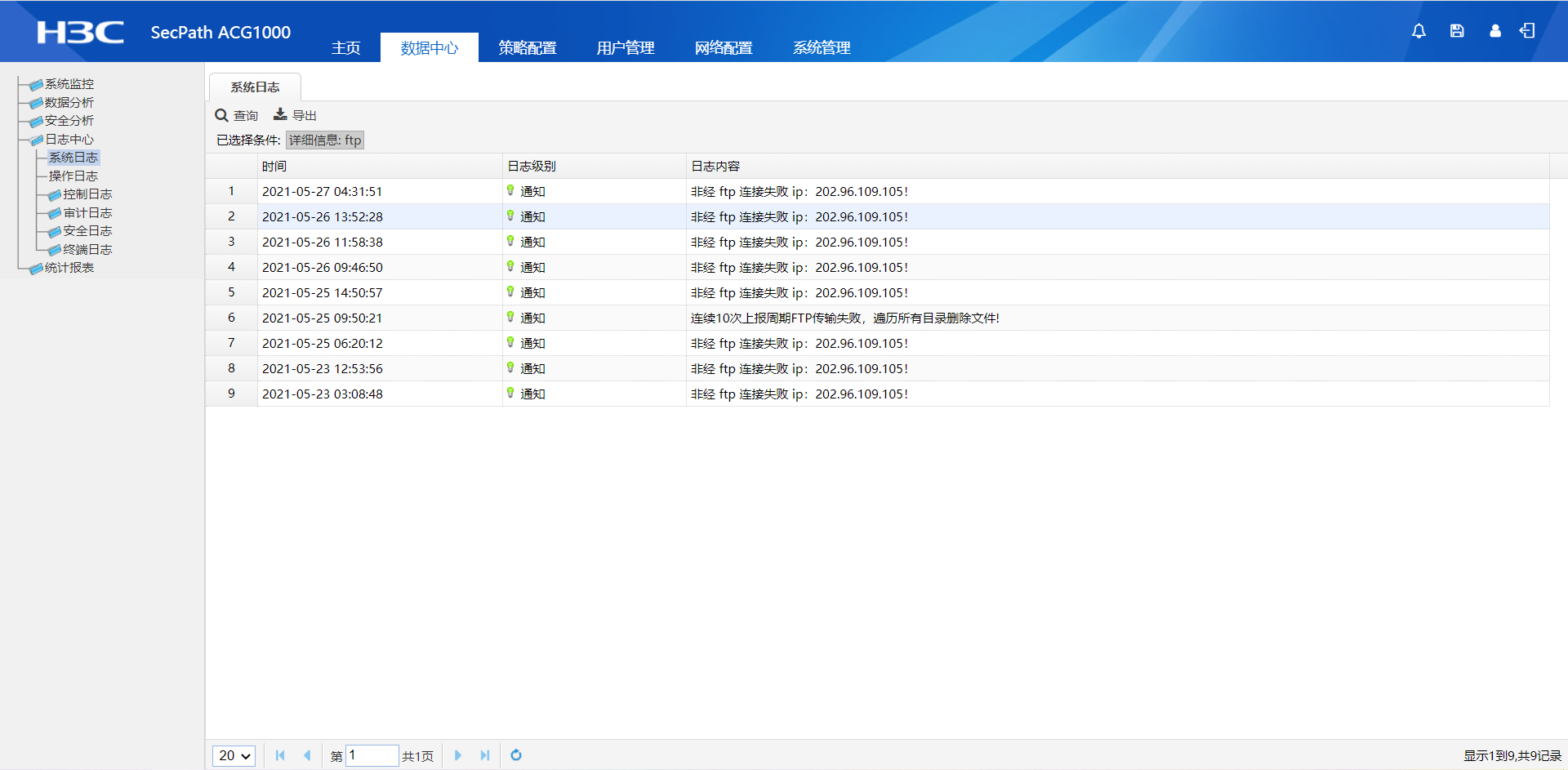The height and width of the screenshot is (770, 1568).
Task: Click the save configuration icon
Action: point(1457,31)
